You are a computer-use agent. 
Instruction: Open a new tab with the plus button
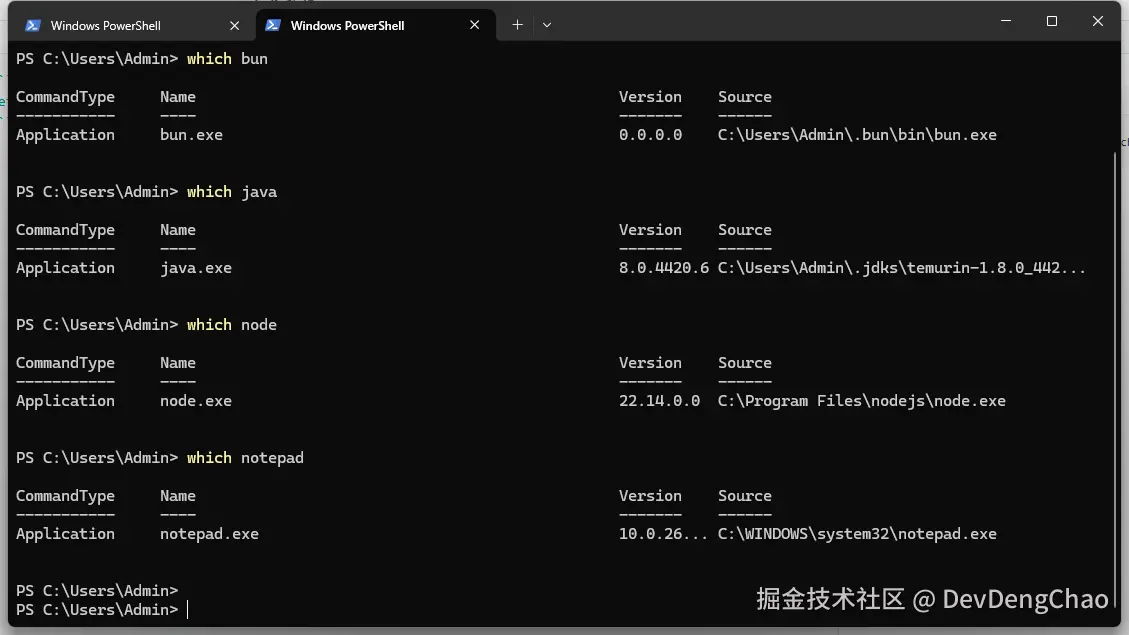tap(517, 25)
